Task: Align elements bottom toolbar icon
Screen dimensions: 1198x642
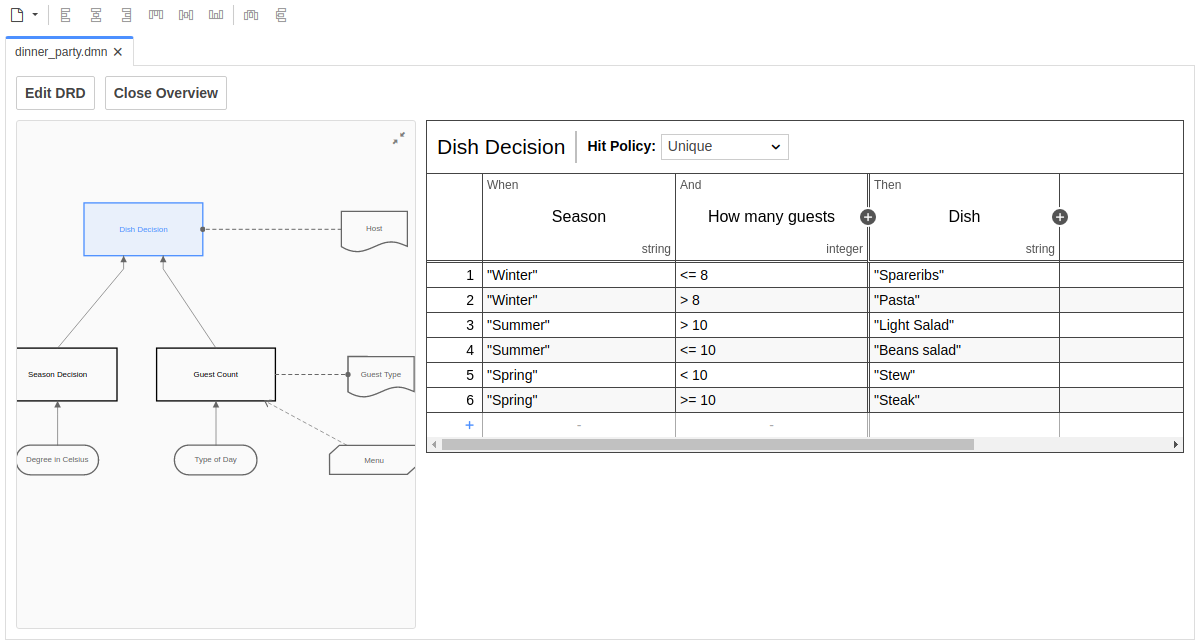Action: 216,15
